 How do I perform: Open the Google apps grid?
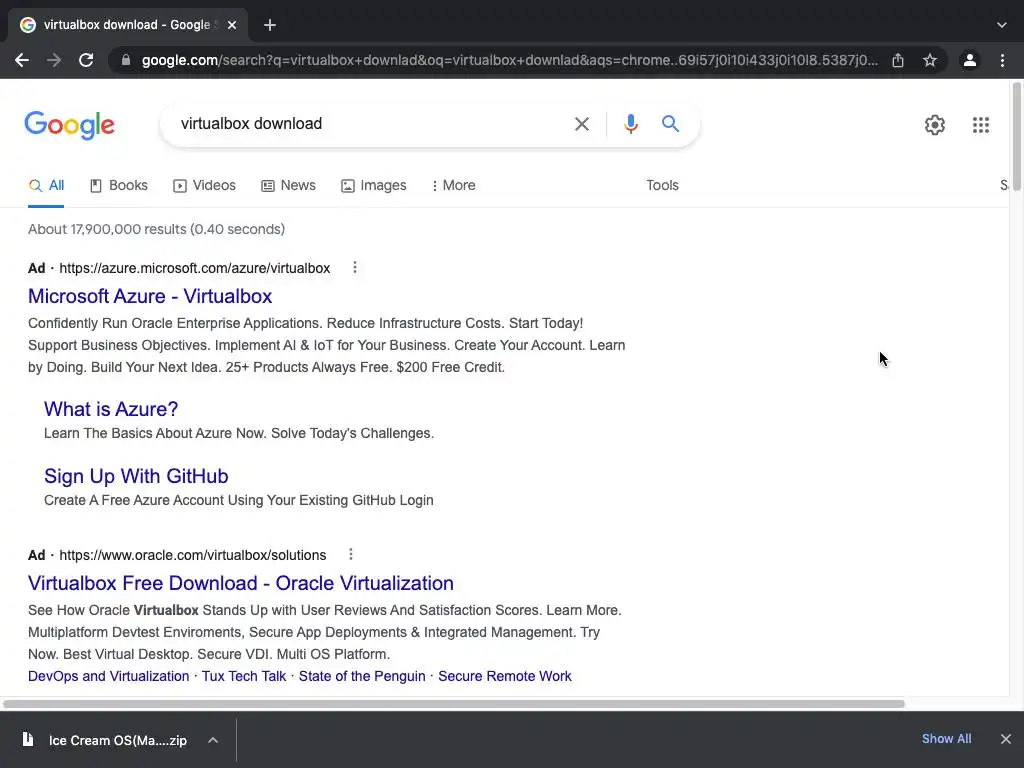[x=980, y=125]
